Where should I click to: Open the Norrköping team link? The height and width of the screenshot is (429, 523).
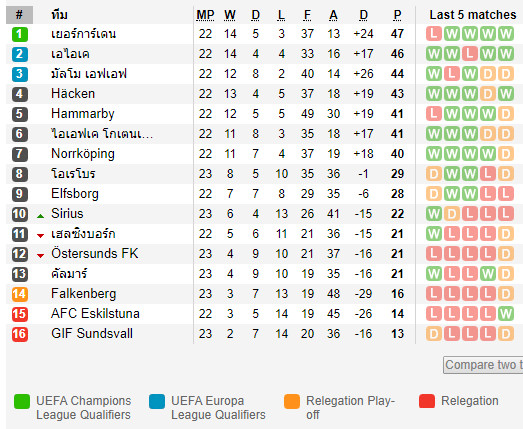[83, 154]
